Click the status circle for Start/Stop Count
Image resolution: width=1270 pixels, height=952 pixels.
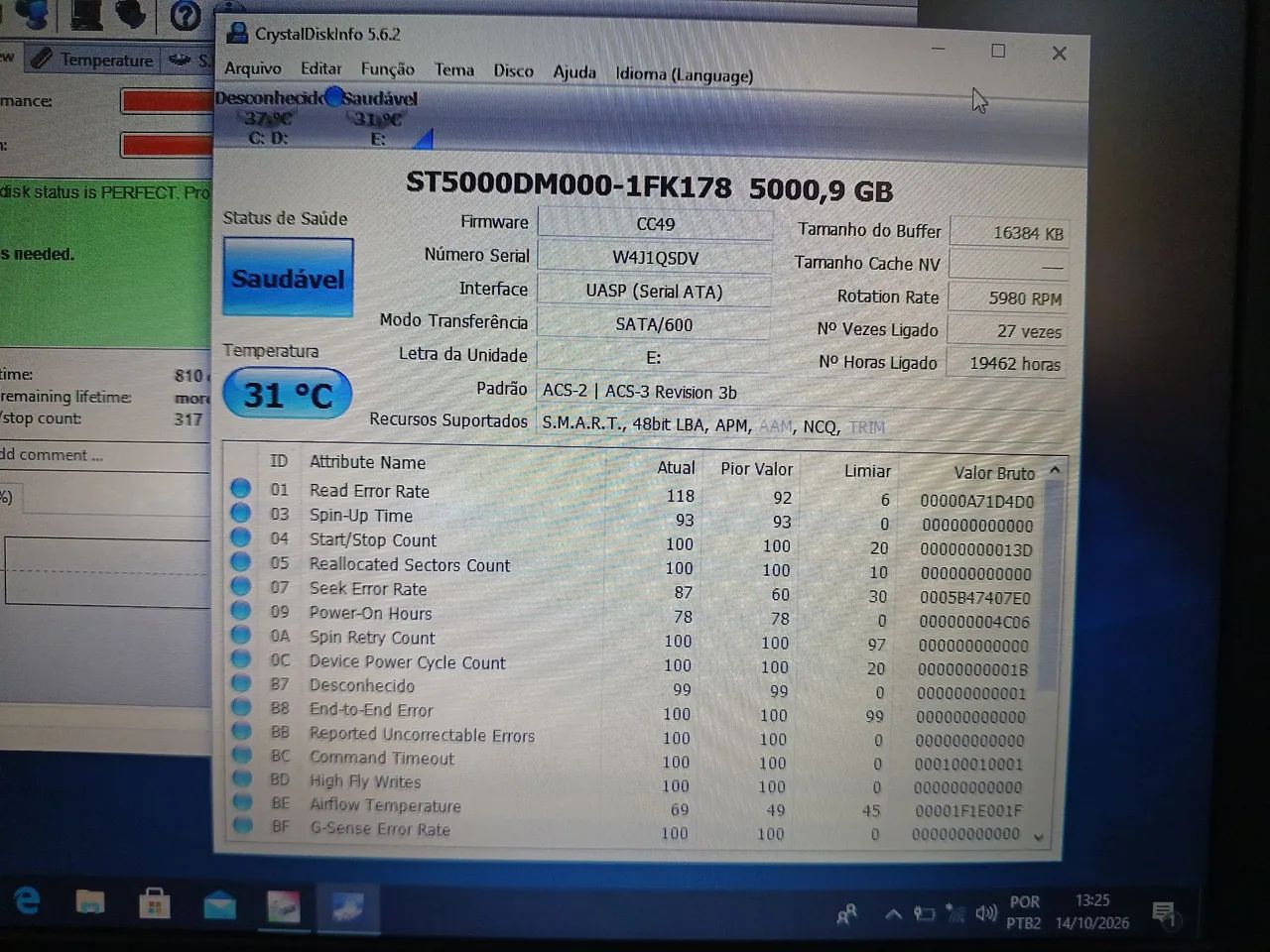(x=240, y=537)
